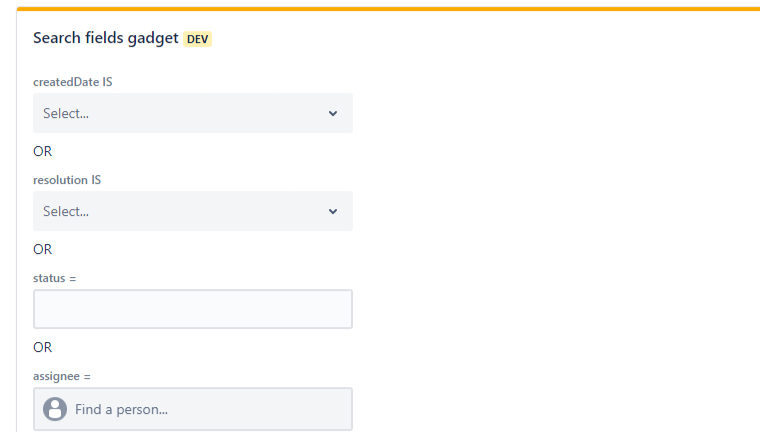Focus the assignee person picker field
The height and width of the screenshot is (432, 760).
pyautogui.click(x=192, y=409)
